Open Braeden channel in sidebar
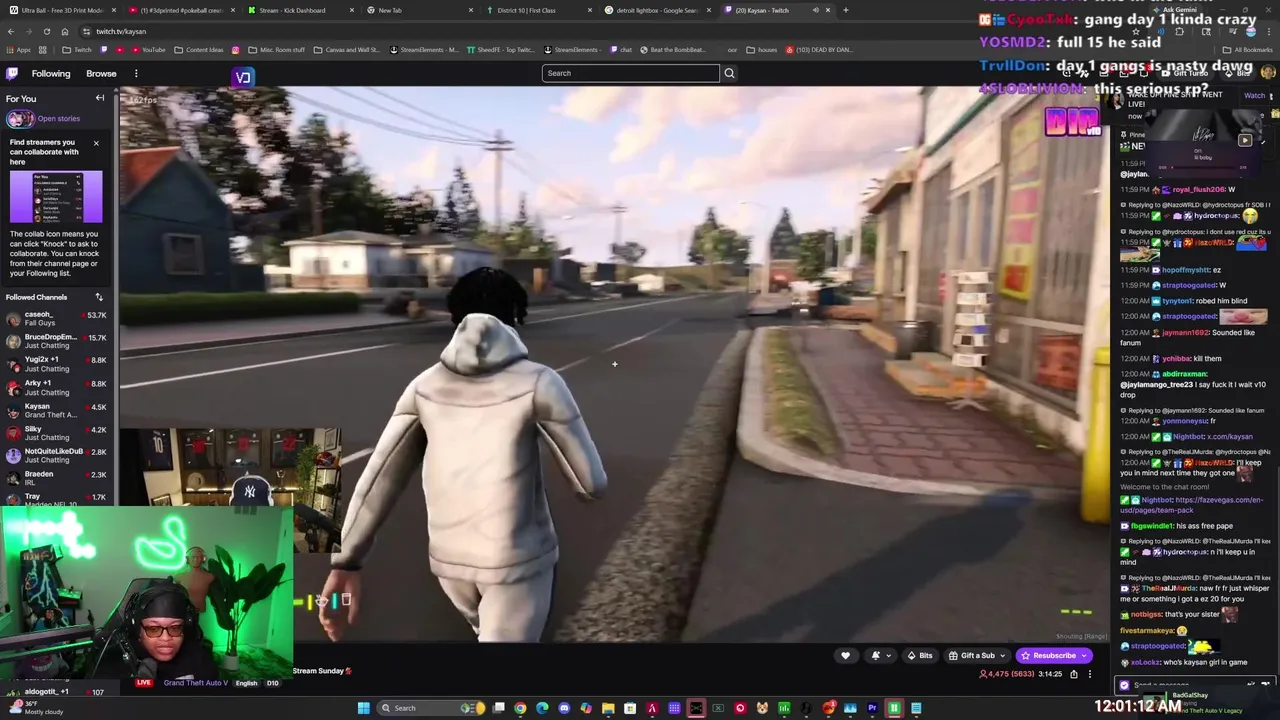 tap(57, 478)
